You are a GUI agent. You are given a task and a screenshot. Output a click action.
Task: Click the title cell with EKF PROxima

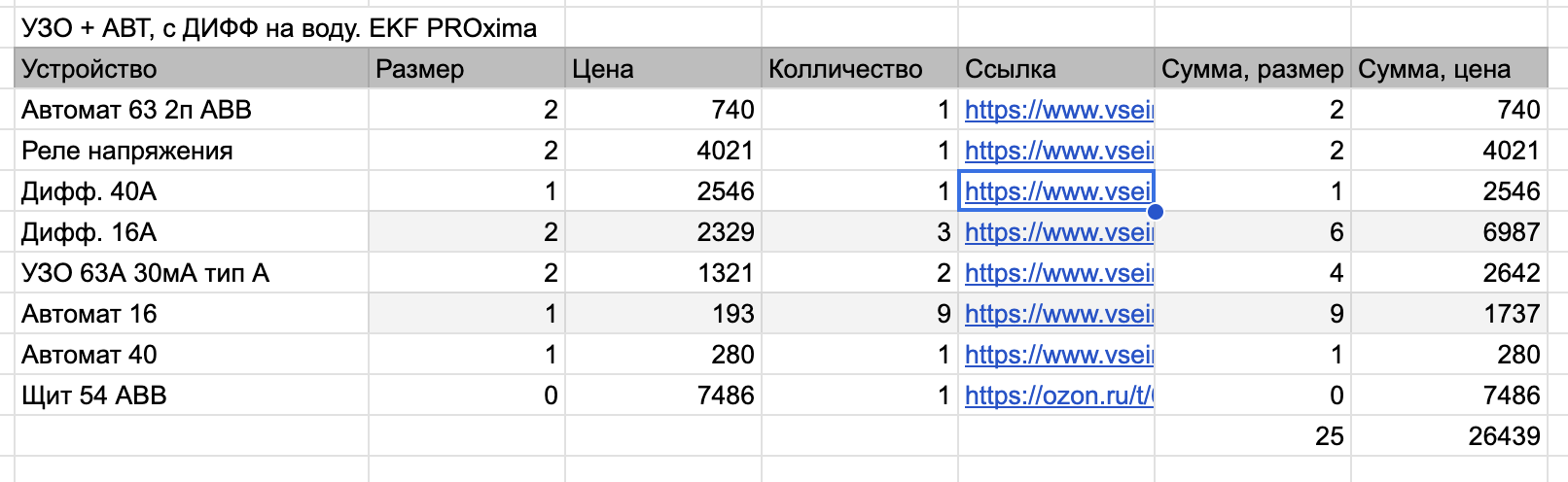[x=279, y=28]
